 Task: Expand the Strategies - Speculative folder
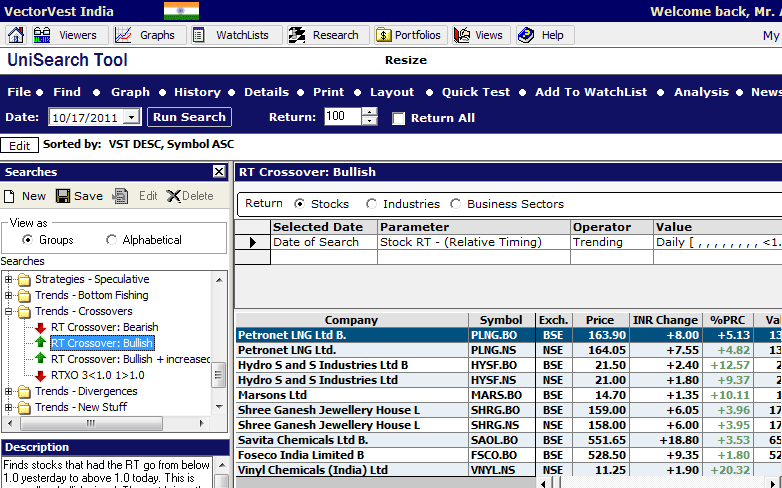tap(9, 279)
